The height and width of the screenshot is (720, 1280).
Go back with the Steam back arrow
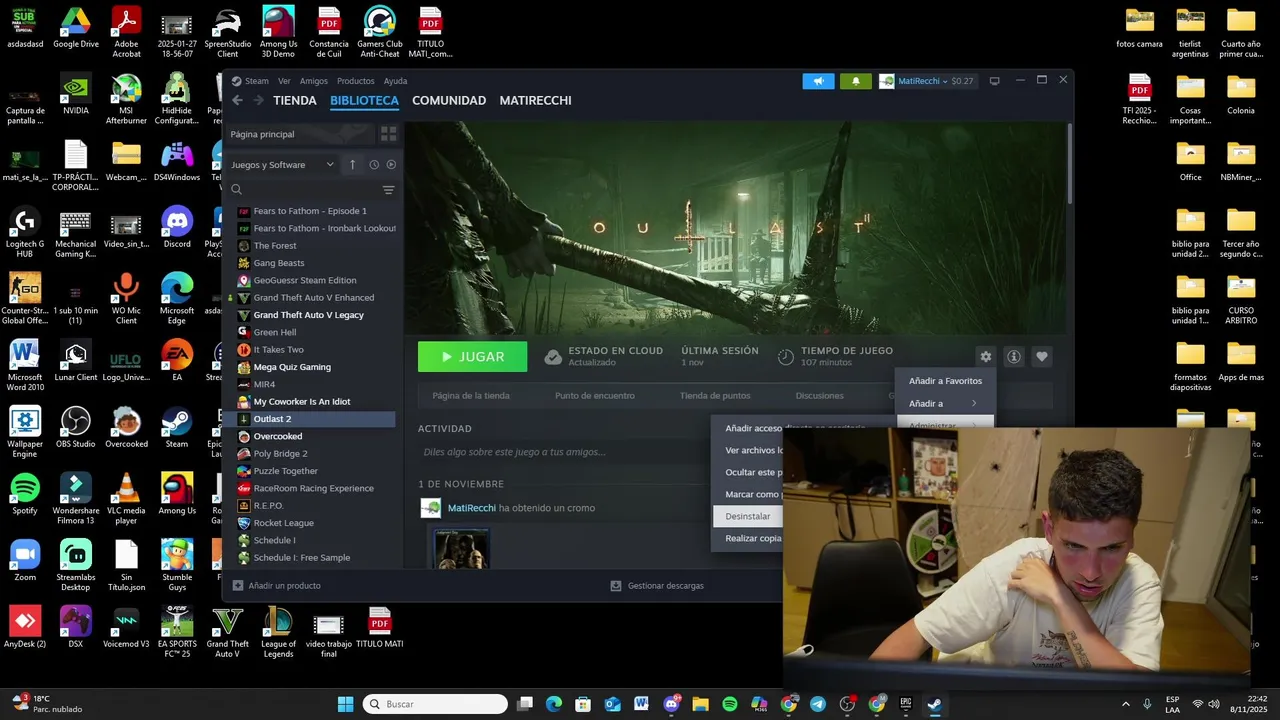(237, 100)
